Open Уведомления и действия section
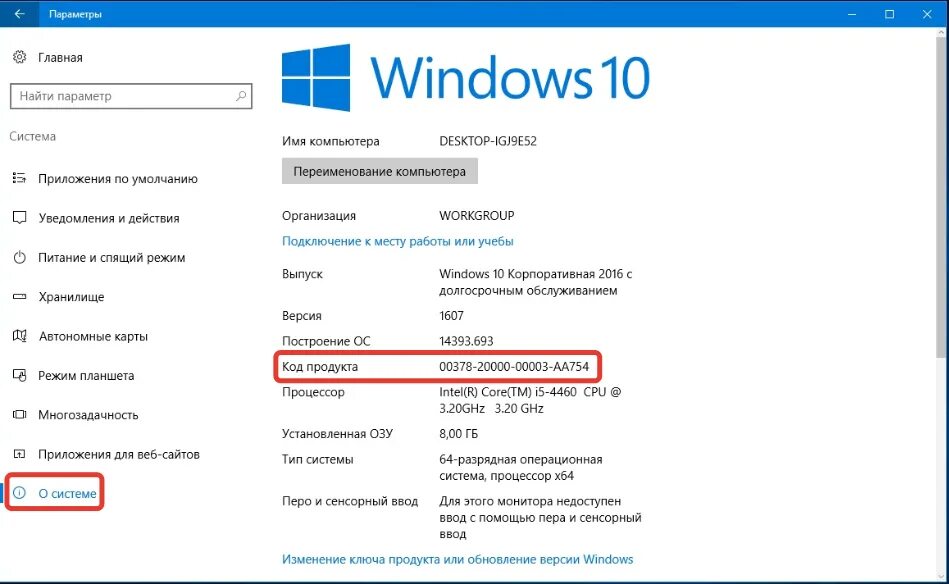 tap(109, 218)
